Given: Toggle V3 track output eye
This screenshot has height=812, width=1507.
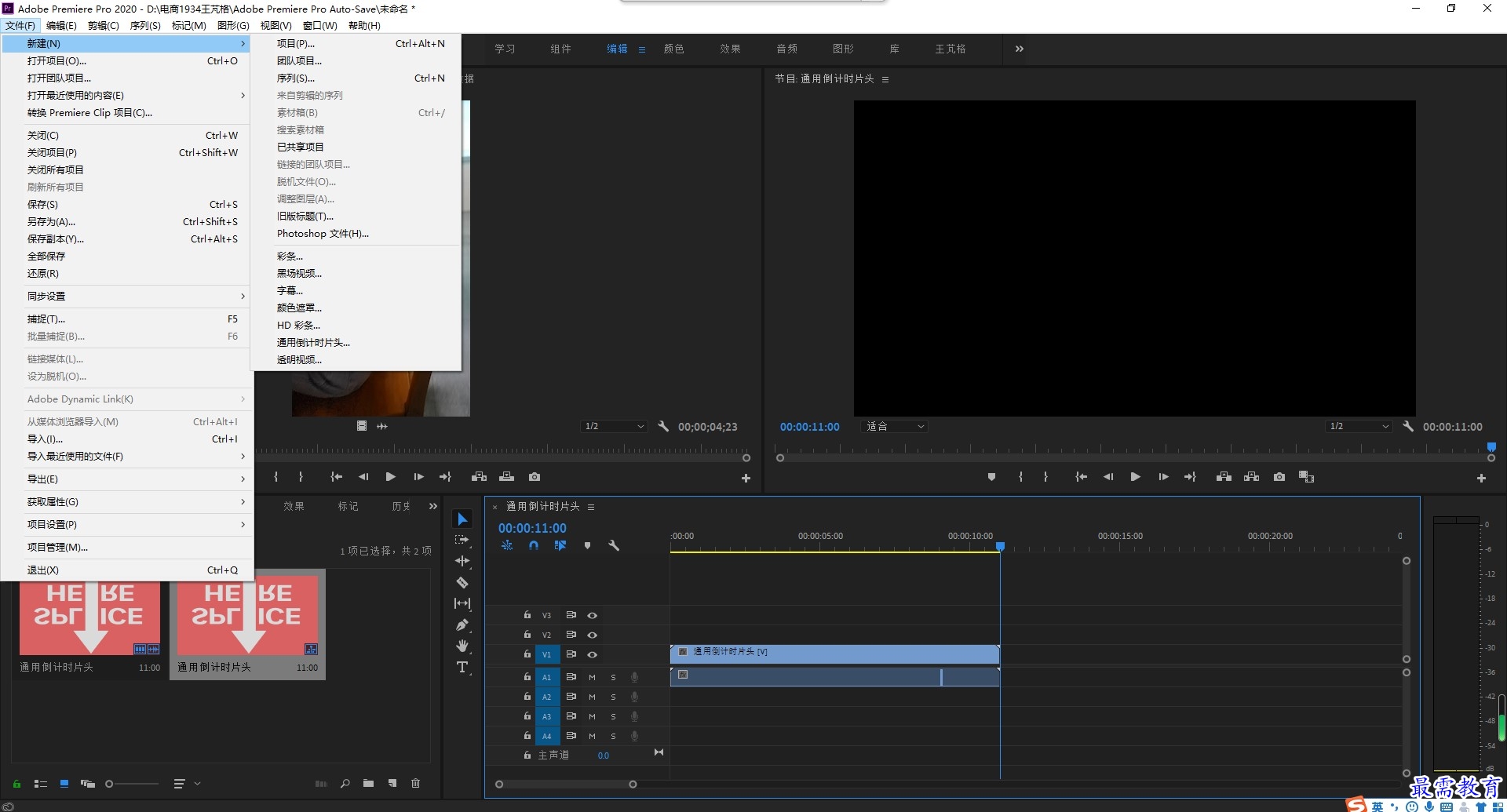Looking at the screenshot, I should [x=593, y=616].
